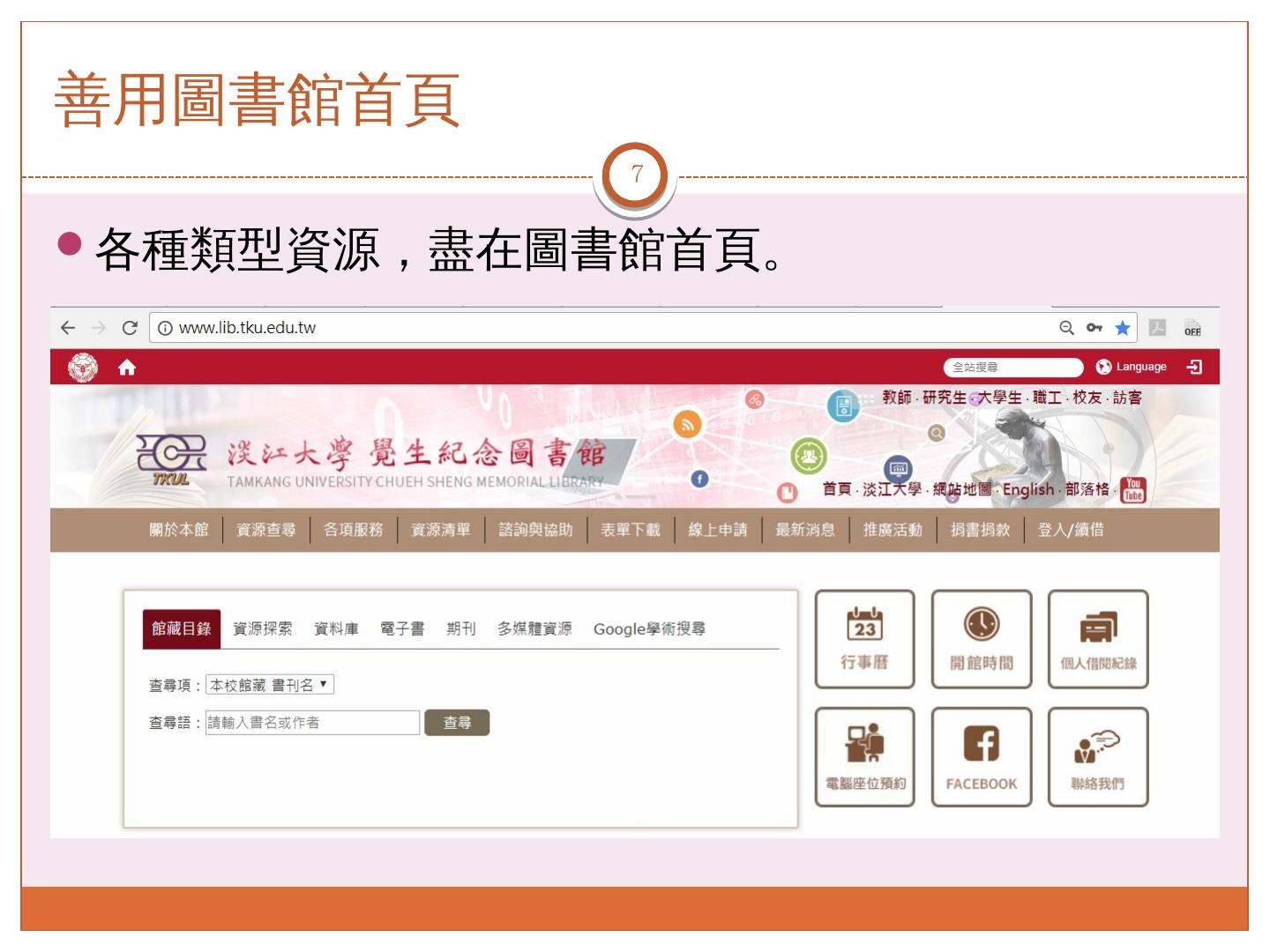This screenshot has height=952, width=1270.
Task: Click the home icon in red bar
Action: point(127,368)
